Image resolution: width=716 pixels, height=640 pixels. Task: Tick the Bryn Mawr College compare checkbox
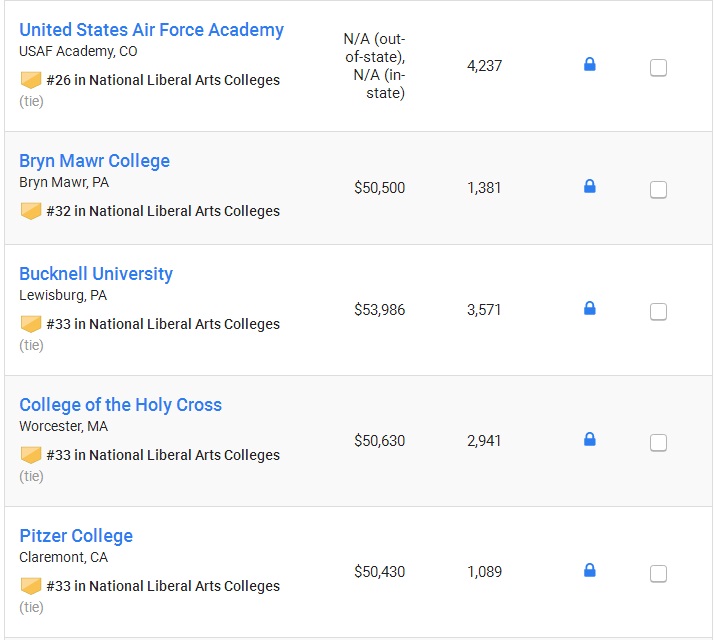coord(658,189)
